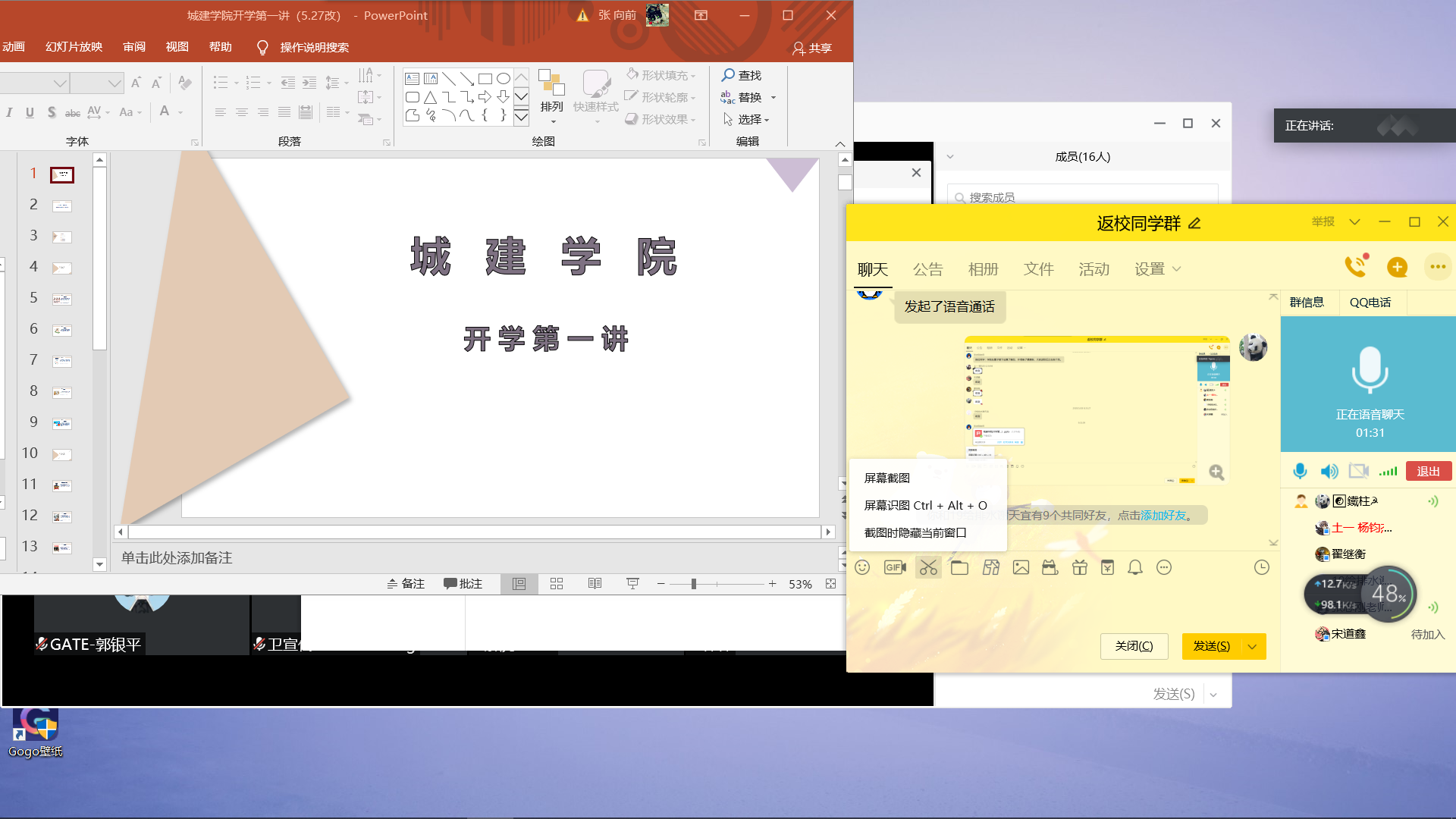Toggle the camera in voice chat
Image resolution: width=1456 pixels, height=819 pixels.
coord(1358,471)
